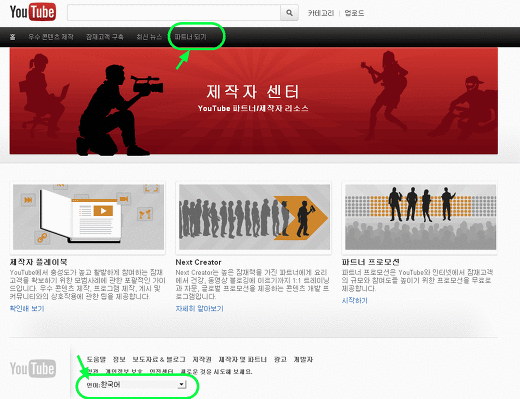Screen dimensions: 520x399
Task: Open the Next Creator thumbnail image
Action: [x=254, y=217]
